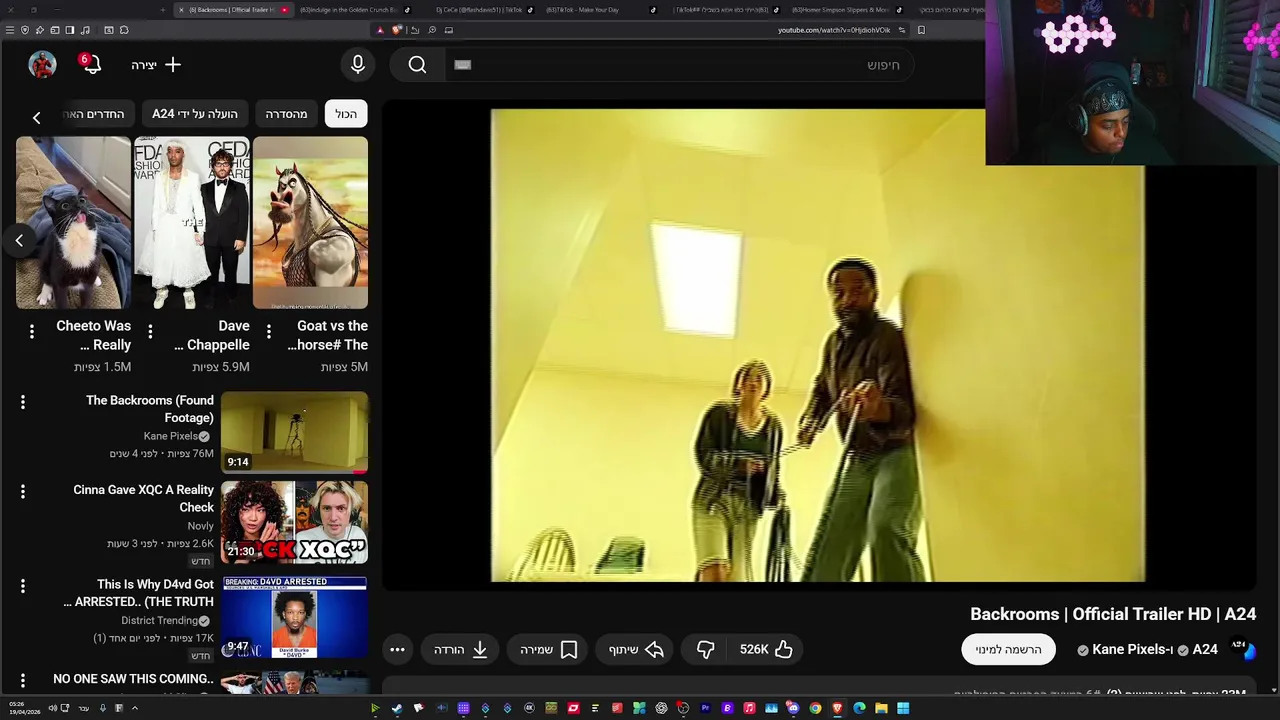Open Microsoft Edge from the taskbar
1280x720 pixels.
(859, 708)
